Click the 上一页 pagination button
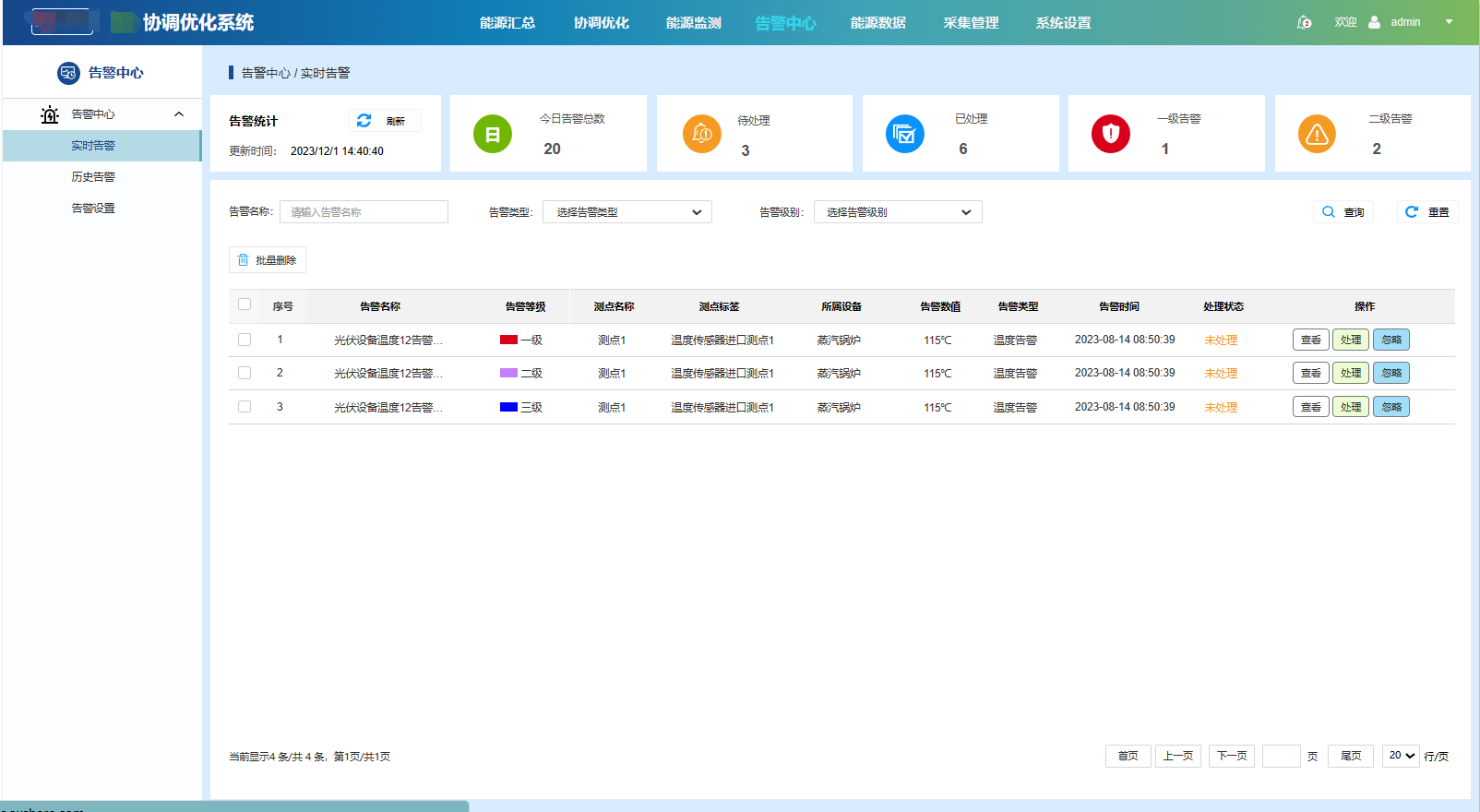Viewport: 1480px width, 812px height. pos(1178,756)
